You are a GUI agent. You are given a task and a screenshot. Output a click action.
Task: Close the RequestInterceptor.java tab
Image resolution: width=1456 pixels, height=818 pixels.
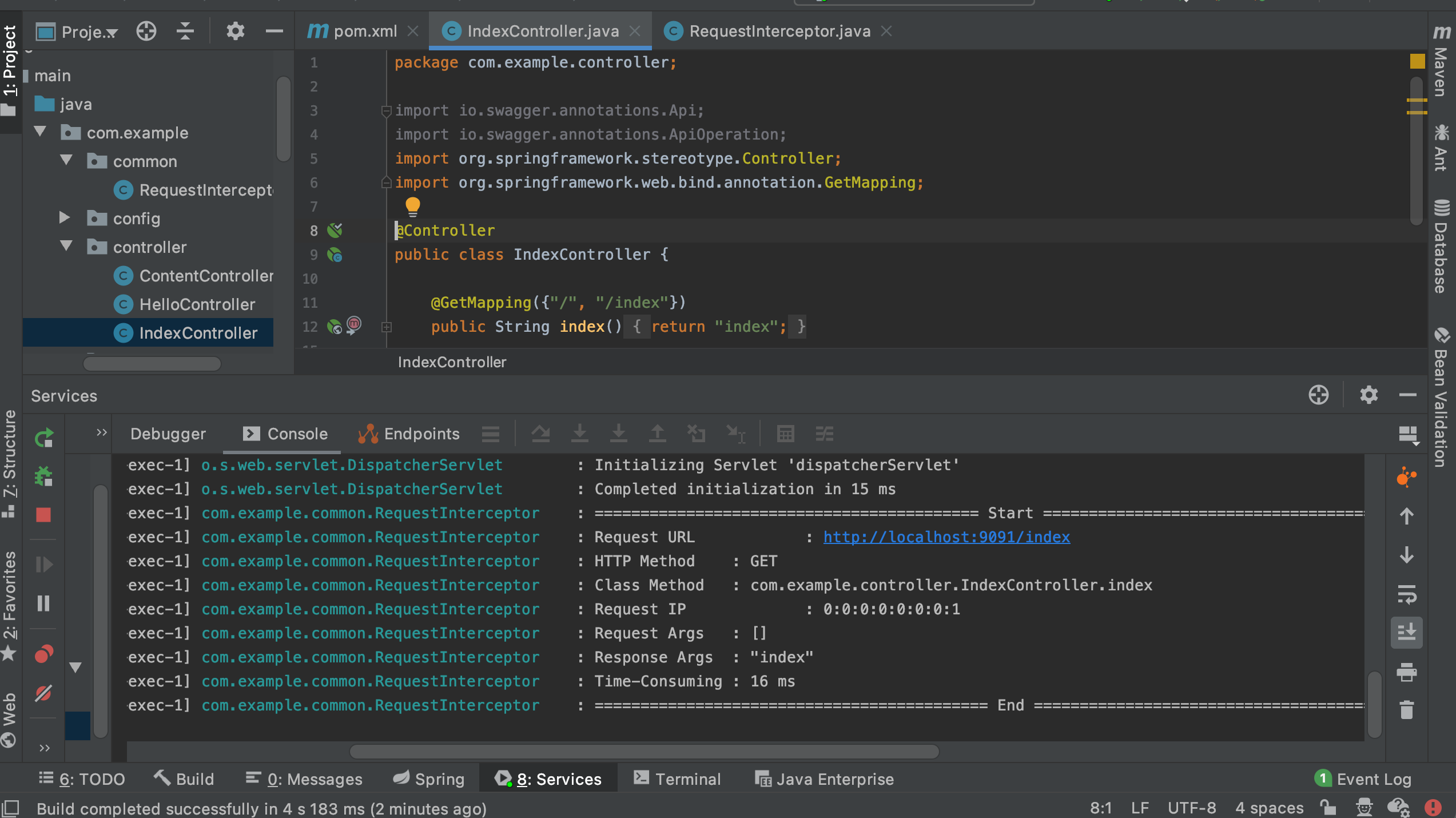tap(886, 31)
